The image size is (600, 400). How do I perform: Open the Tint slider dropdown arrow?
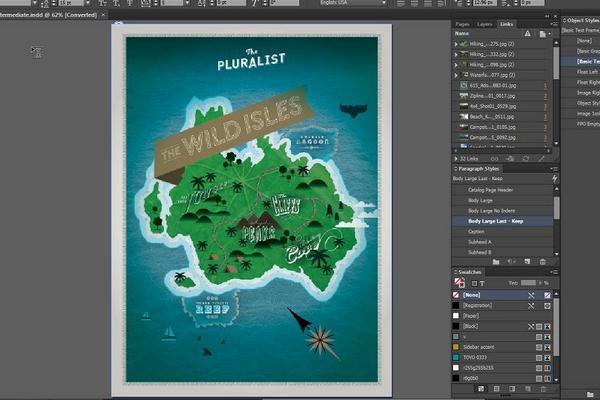tap(540, 283)
